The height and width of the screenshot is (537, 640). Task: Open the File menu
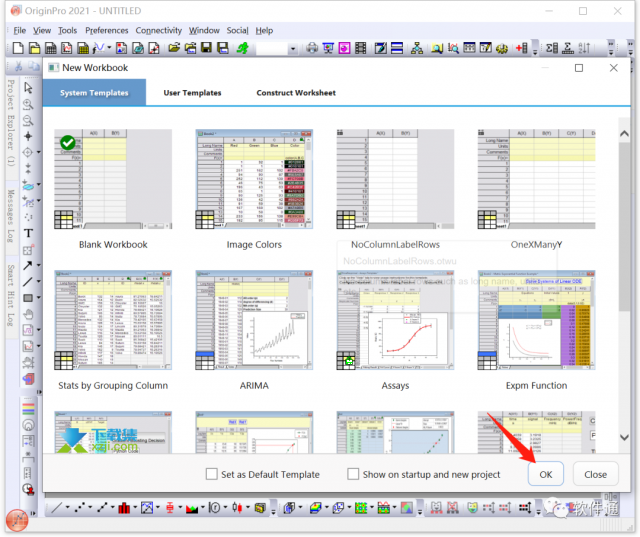20,31
